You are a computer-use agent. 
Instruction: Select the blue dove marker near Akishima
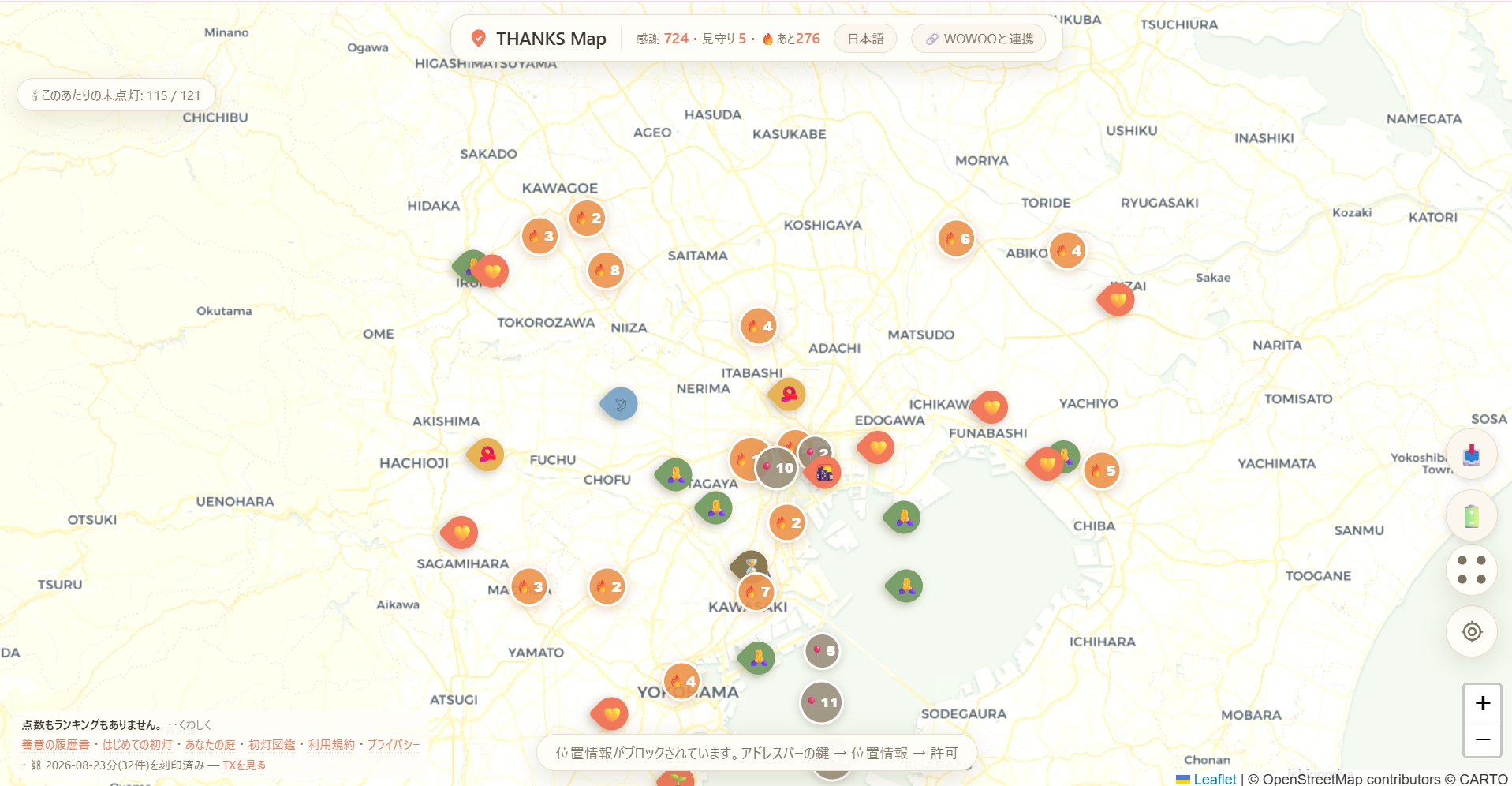[620, 404]
